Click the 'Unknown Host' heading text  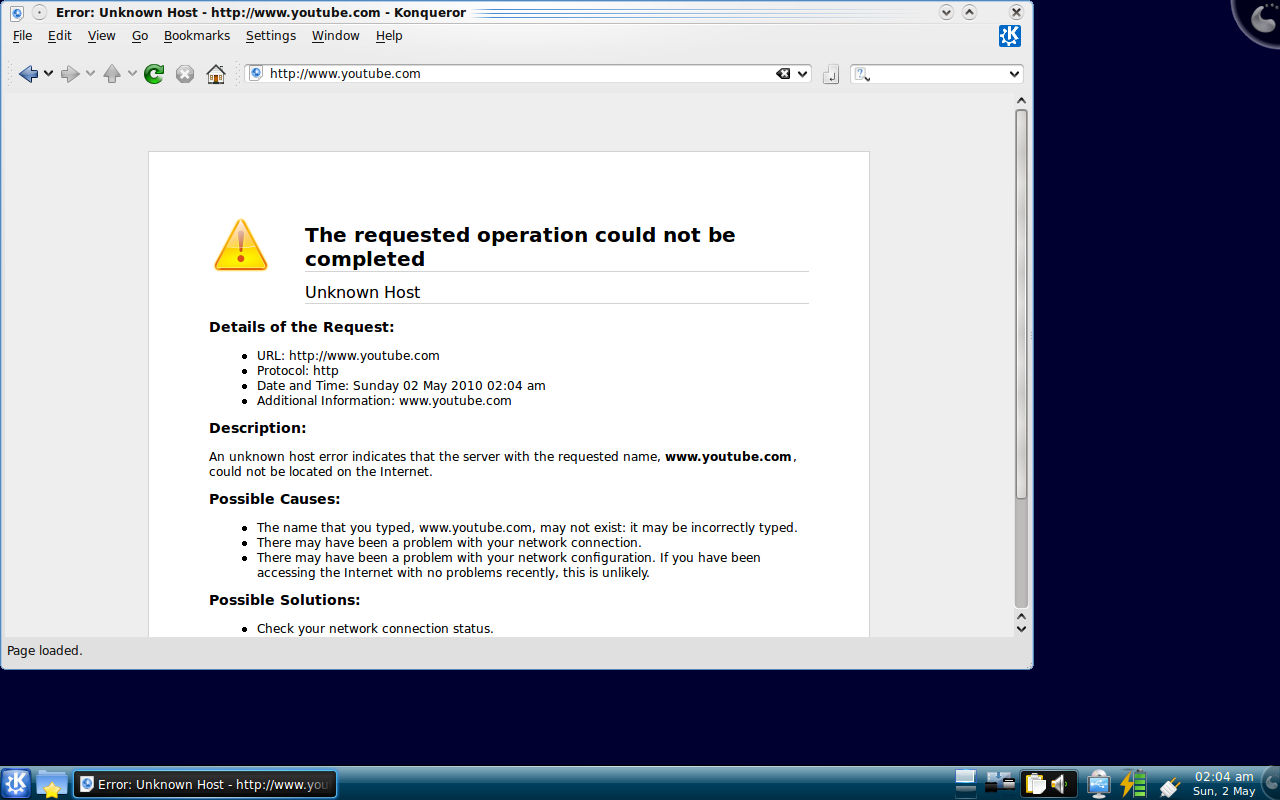pyautogui.click(x=362, y=292)
